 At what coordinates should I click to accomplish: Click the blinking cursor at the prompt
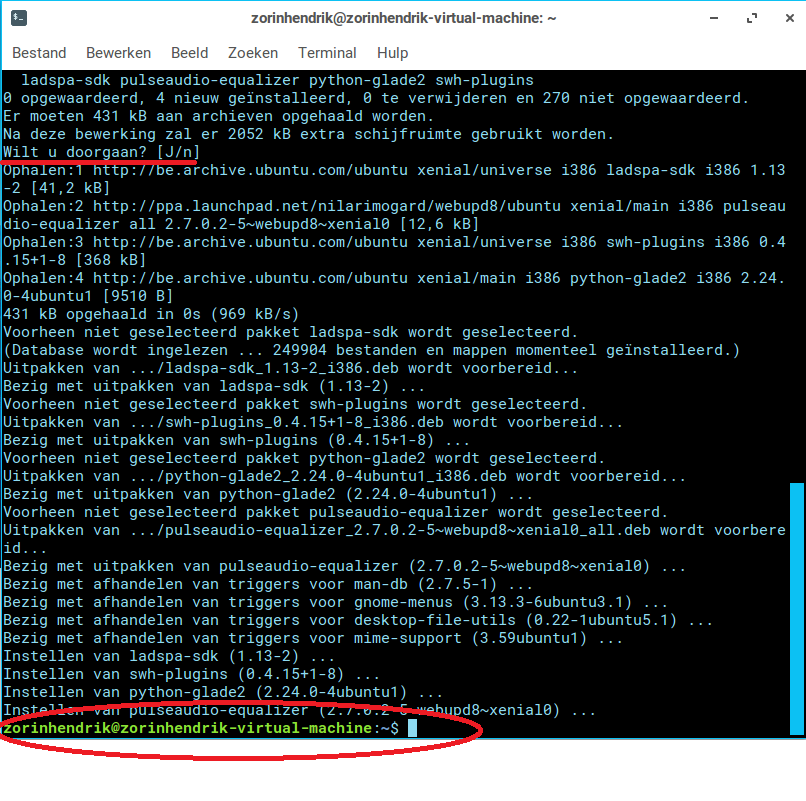pos(412,729)
